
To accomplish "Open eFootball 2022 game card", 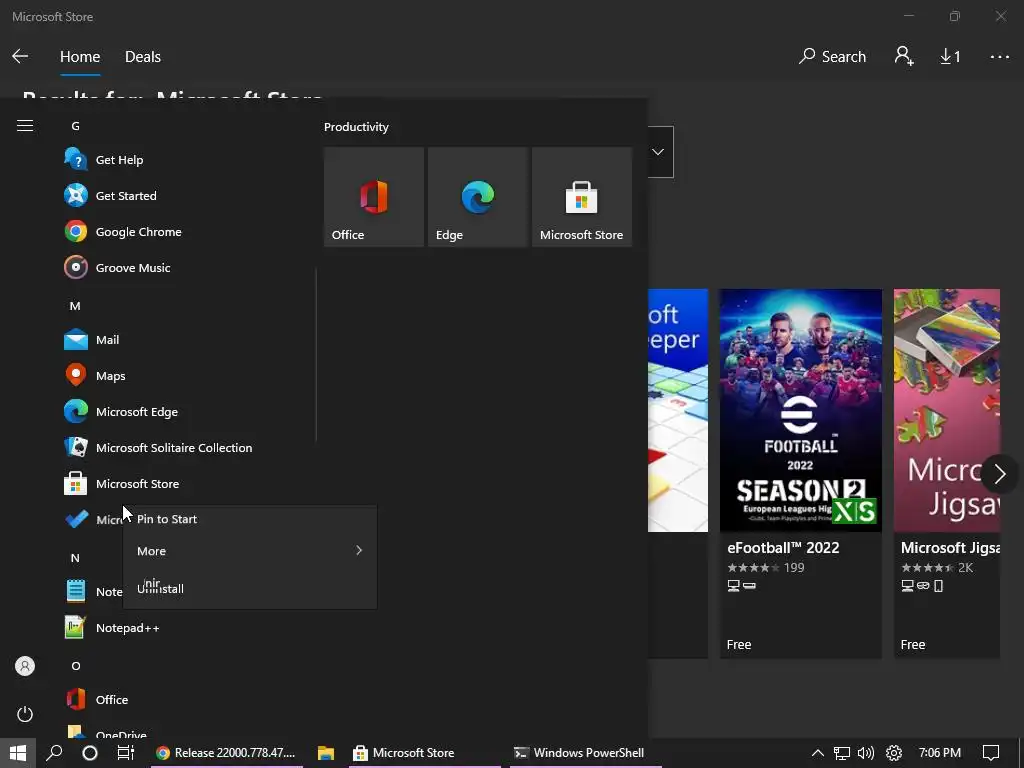I will click(801, 473).
